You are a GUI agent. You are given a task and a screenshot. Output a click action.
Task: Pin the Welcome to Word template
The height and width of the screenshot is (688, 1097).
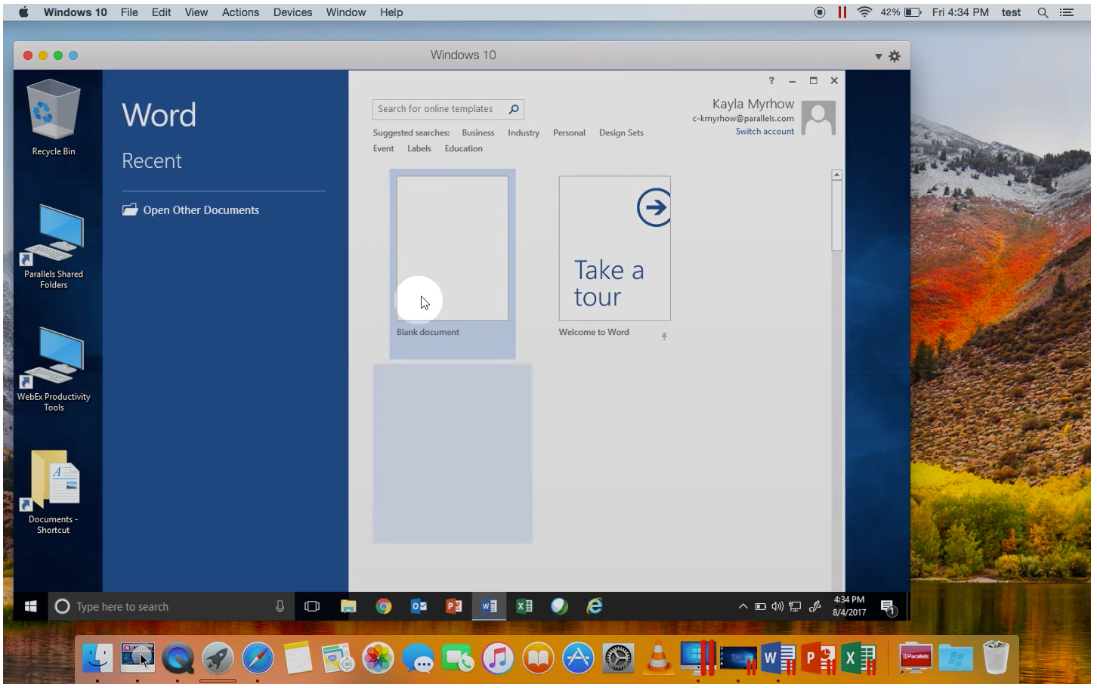point(664,337)
